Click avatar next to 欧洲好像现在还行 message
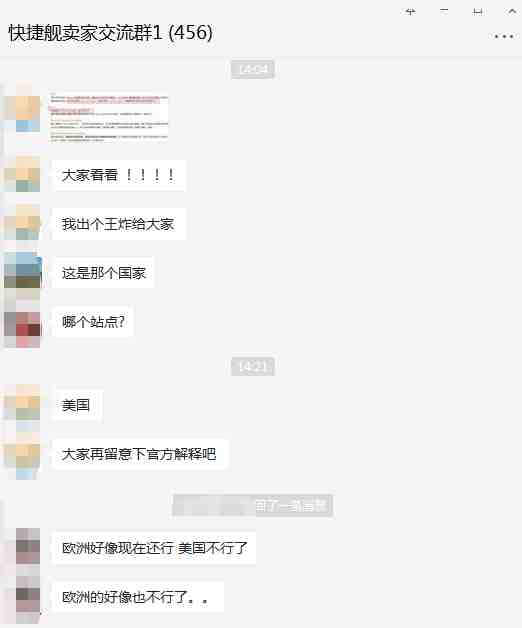The image size is (522, 628). pos(28,546)
